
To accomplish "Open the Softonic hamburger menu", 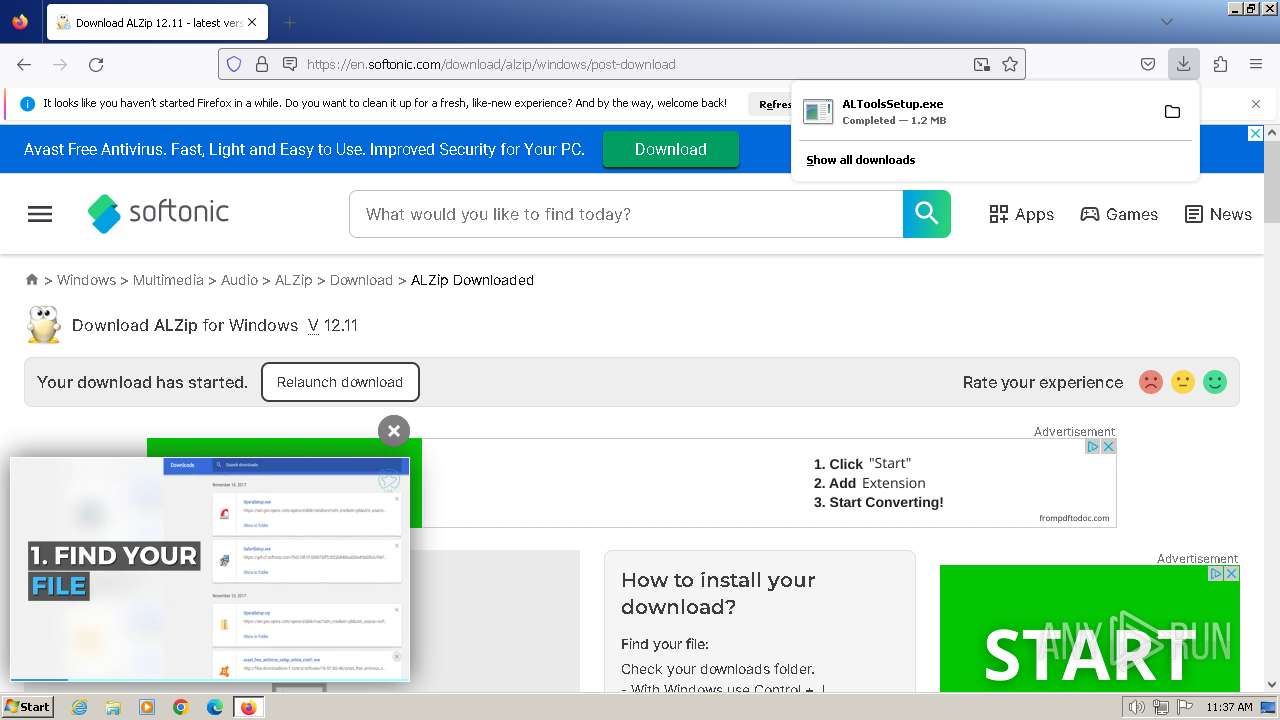I will (40, 214).
